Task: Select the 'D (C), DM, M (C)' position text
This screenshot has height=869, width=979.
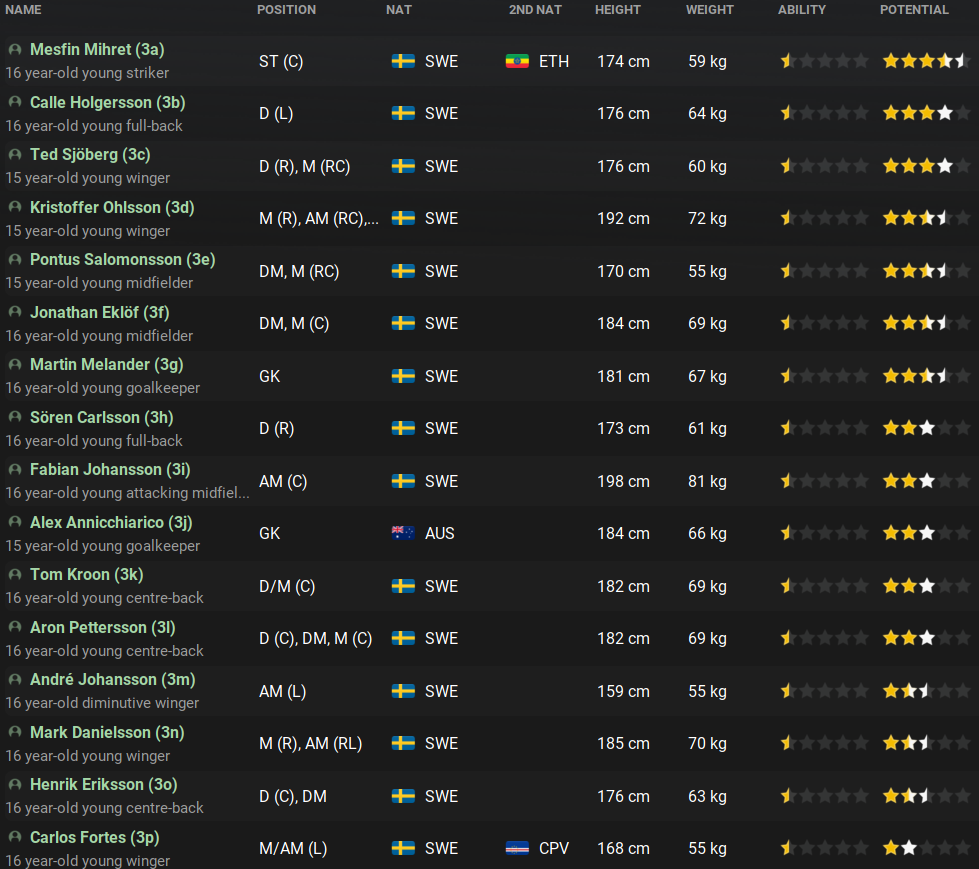Action: pyautogui.click(x=315, y=639)
